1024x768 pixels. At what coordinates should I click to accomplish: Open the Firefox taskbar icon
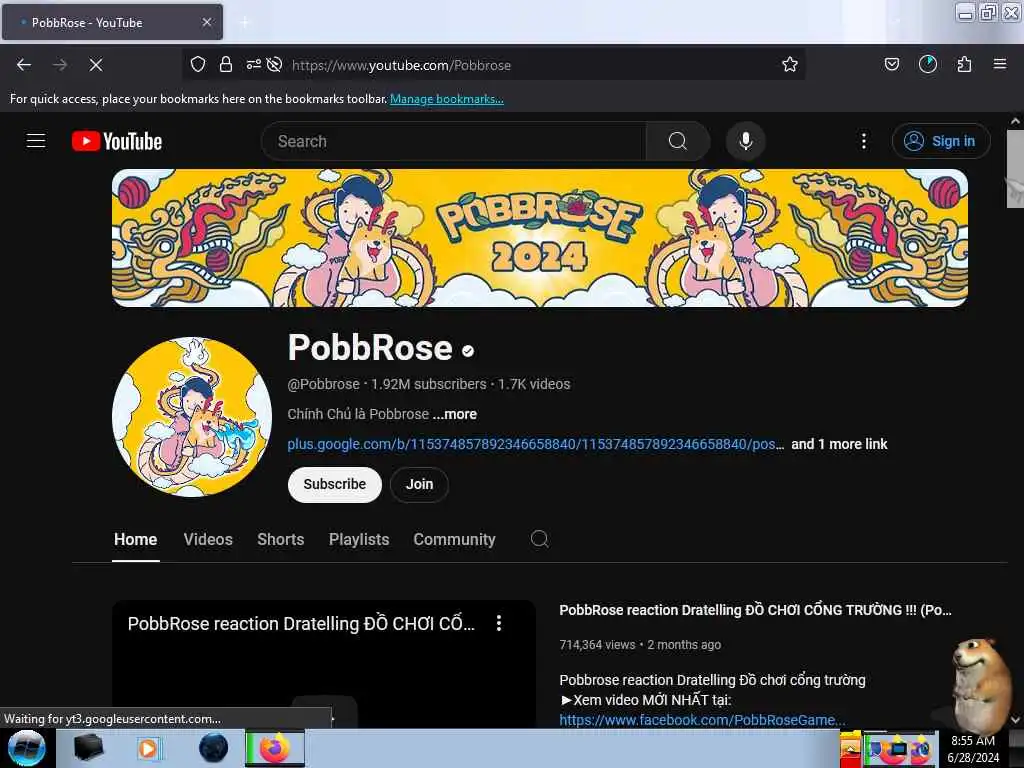[275, 748]
